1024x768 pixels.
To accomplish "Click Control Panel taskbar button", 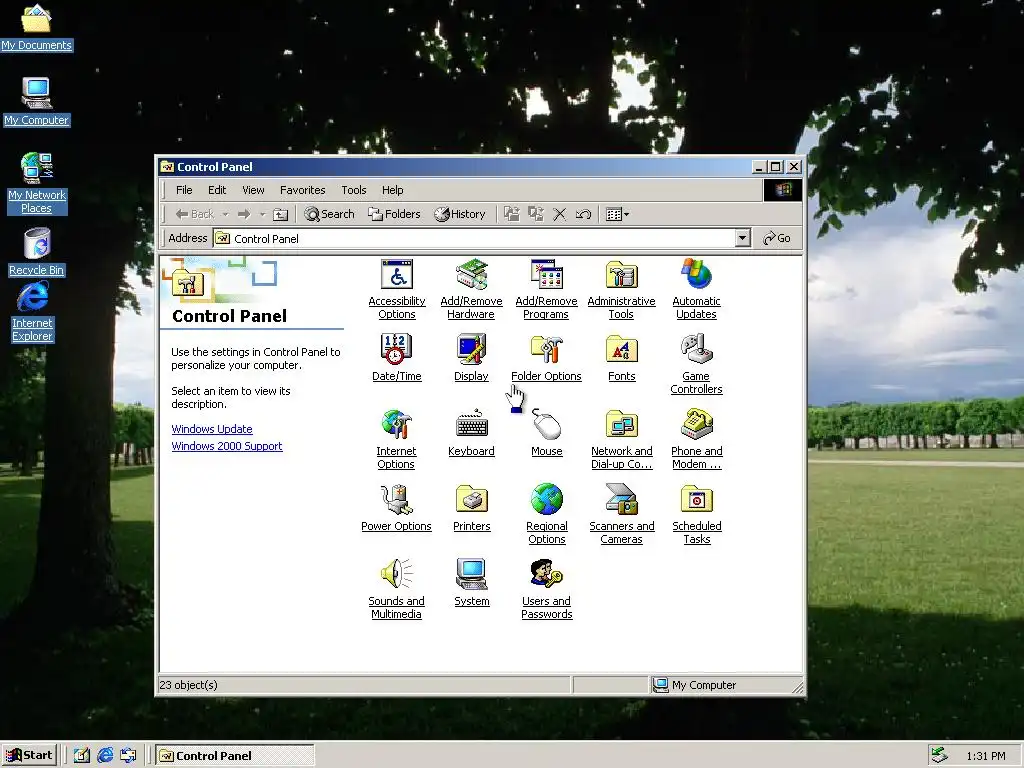I will click(x=235, y=756).
